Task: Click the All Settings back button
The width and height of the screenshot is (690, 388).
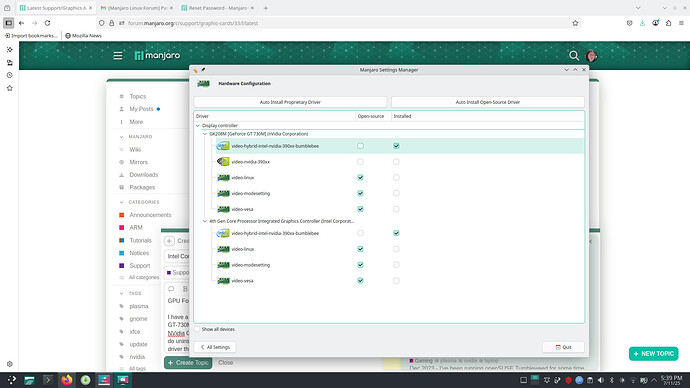Action: [x=215, y=347]
